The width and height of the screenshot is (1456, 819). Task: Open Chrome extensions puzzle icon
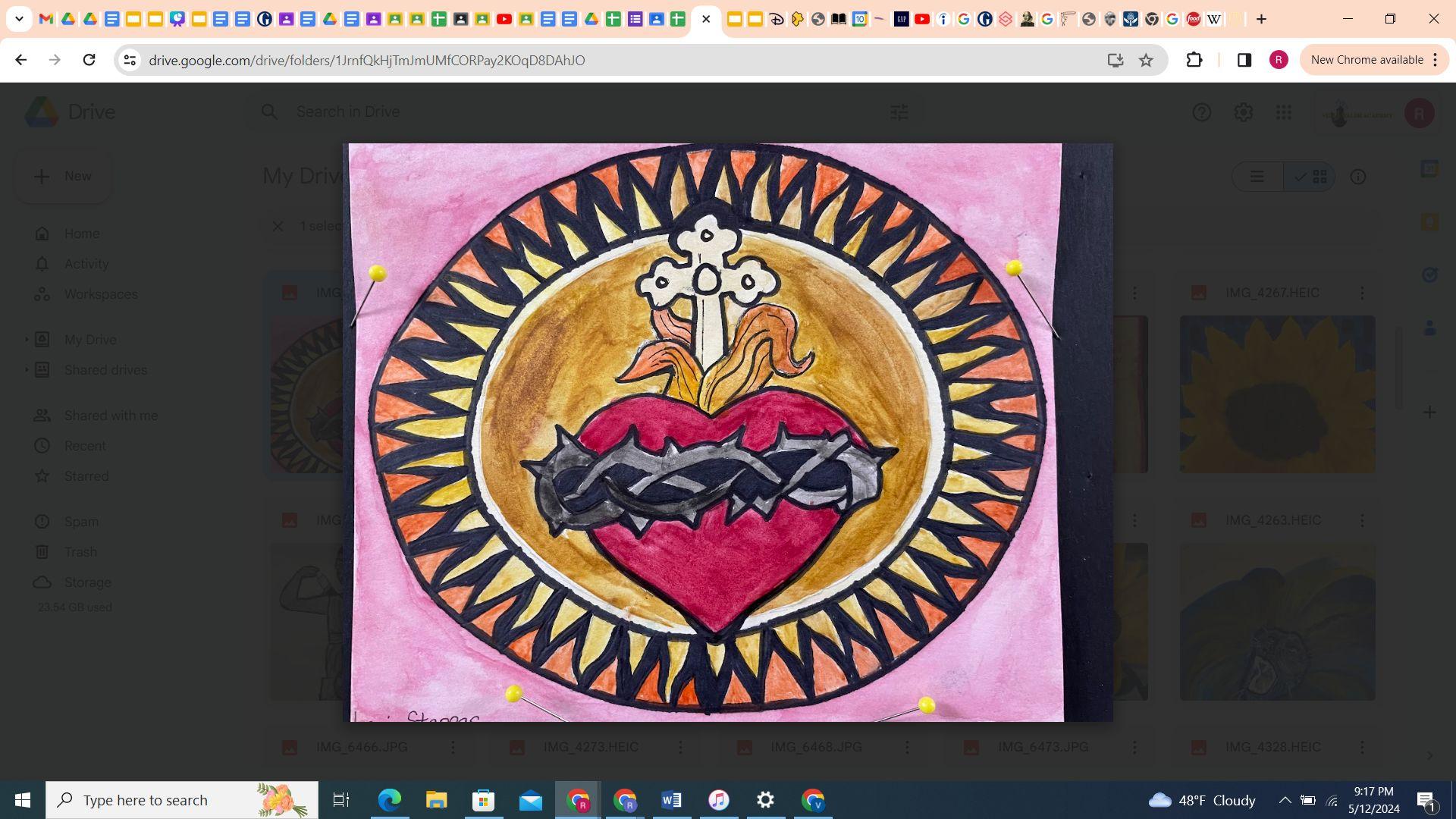point(1194,60)
